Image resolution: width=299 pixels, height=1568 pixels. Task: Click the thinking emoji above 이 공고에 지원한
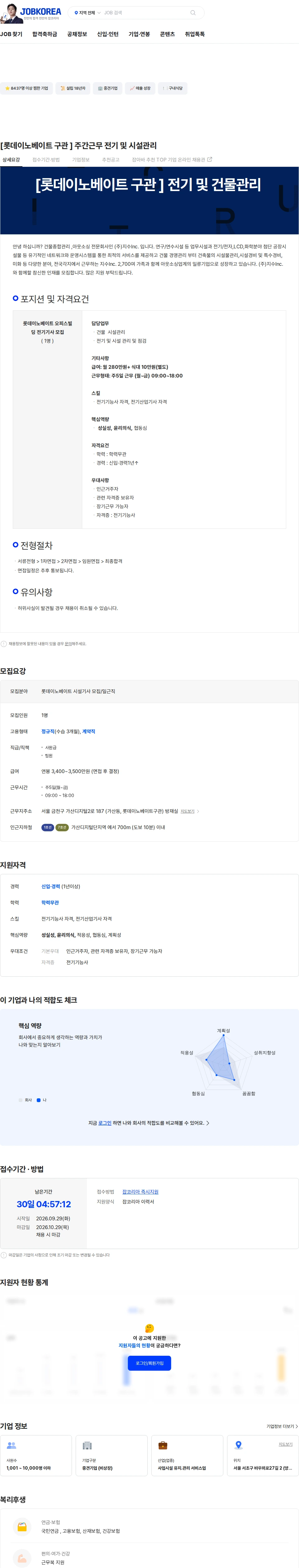tap(149, 1327)
